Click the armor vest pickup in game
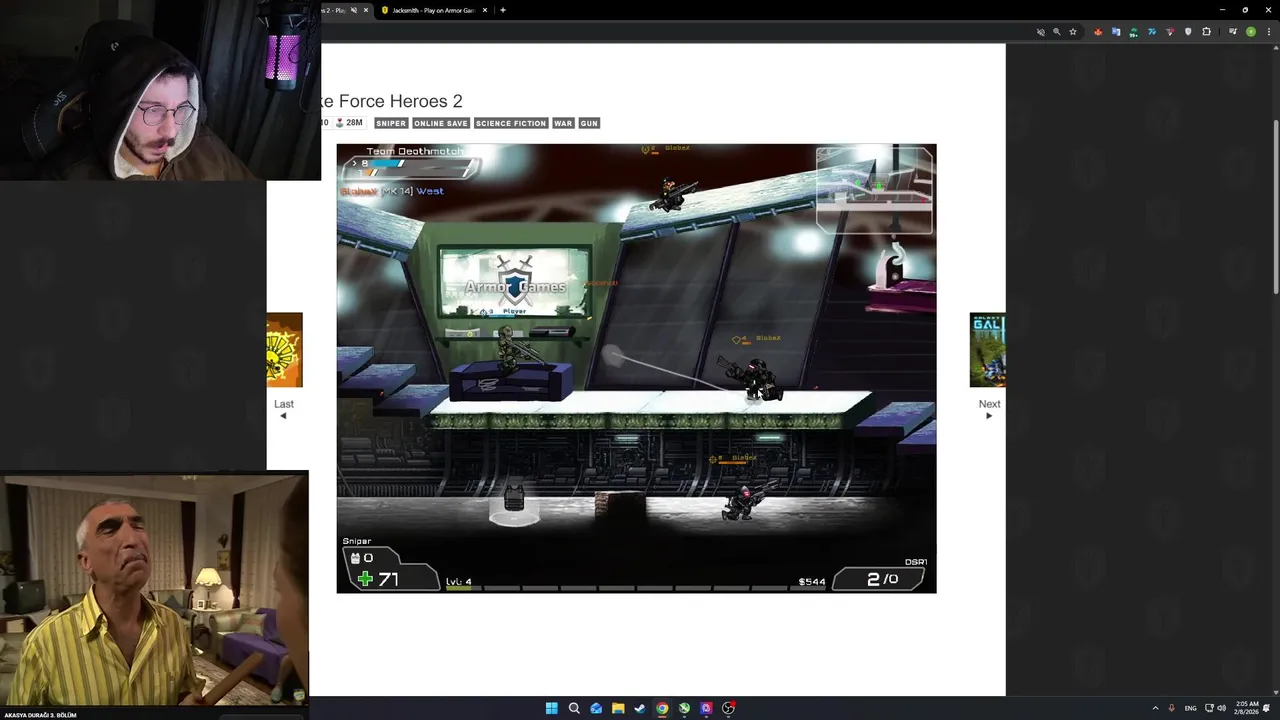 (514, 497)
